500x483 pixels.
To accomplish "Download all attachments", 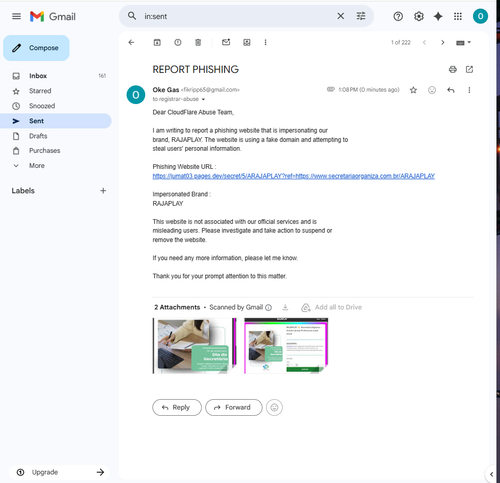I will point(285,307).
